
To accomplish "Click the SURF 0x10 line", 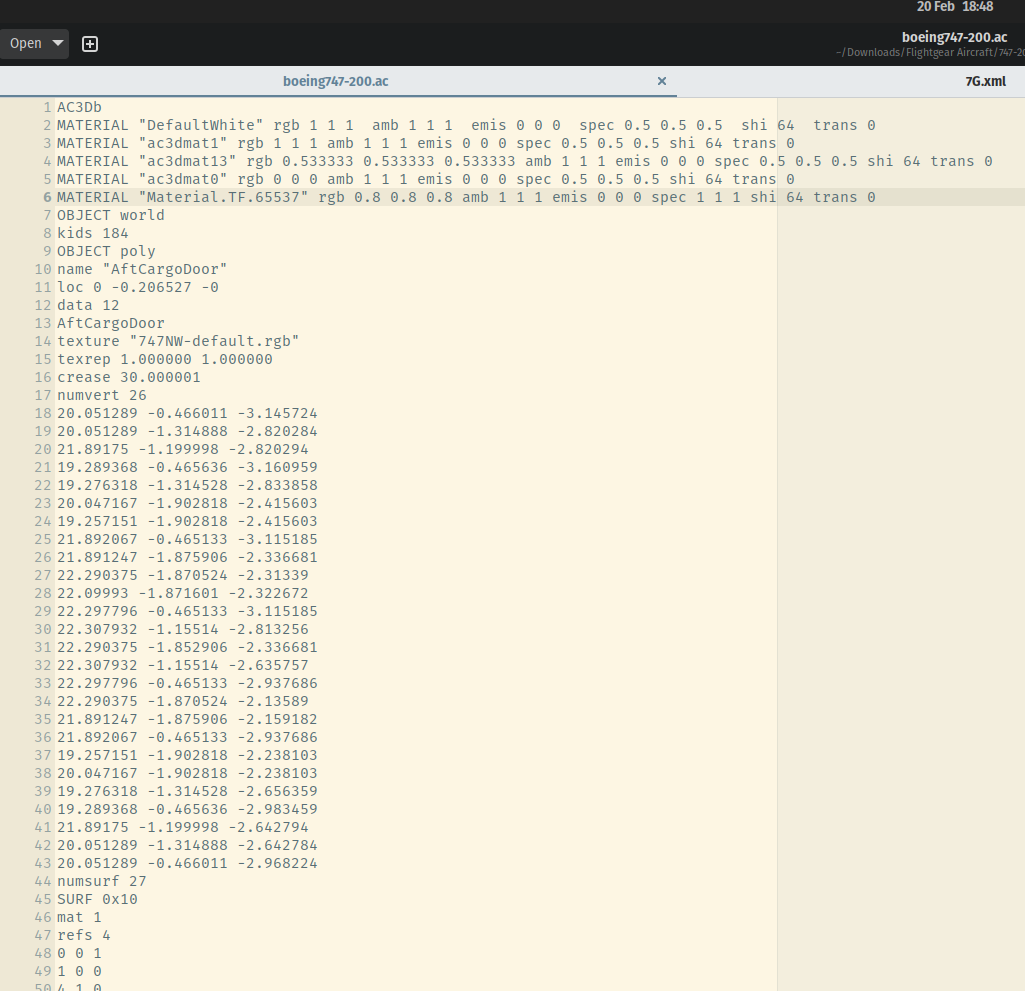I will 97,899.
